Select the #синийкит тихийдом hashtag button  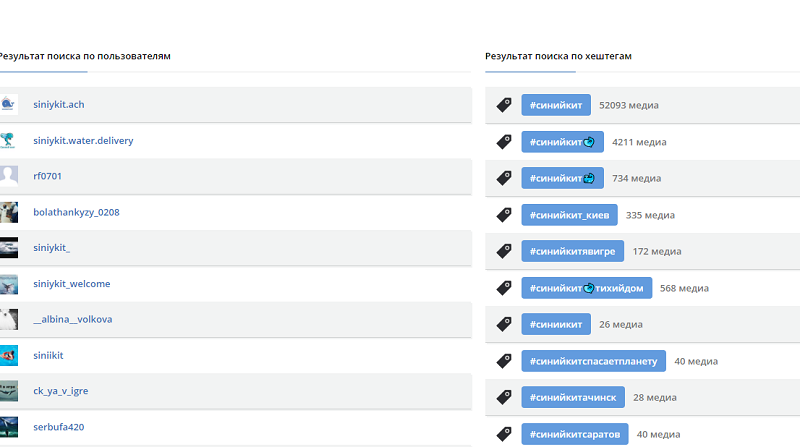[586, 288]
